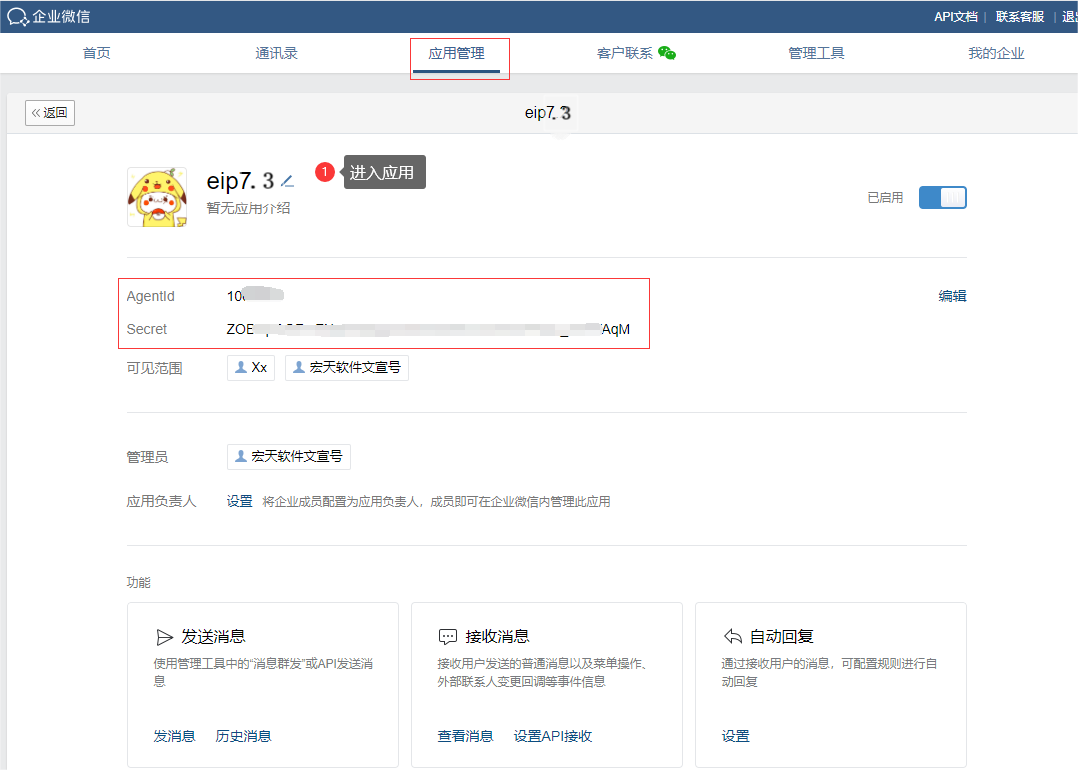
Task: Go to the 管理工具 tab
Action: [x=816, y=54]
